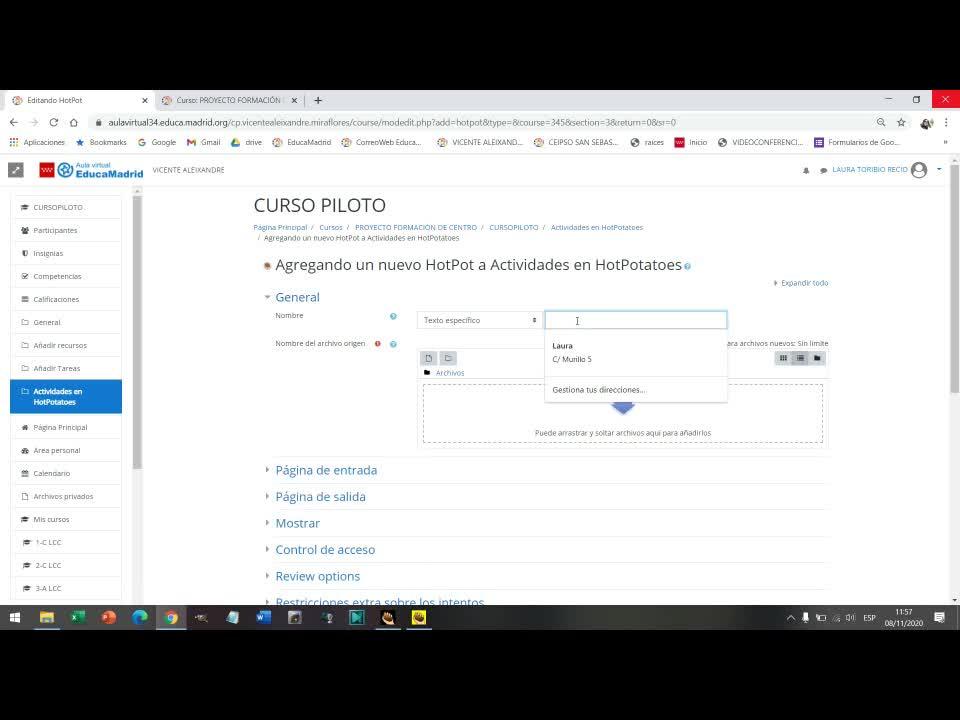Click the help icon next to Nombre
960x720 pixels.
pyautogui.click(x=393, y=317)
